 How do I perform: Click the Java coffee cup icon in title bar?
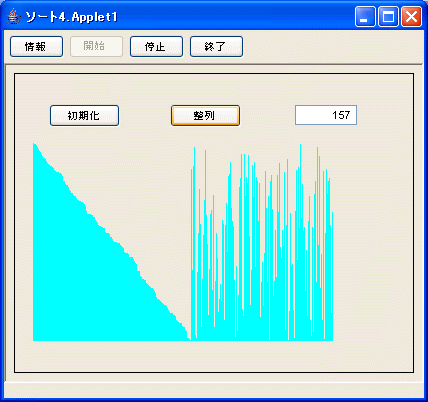pyautogui.click(x=14, y=17)
